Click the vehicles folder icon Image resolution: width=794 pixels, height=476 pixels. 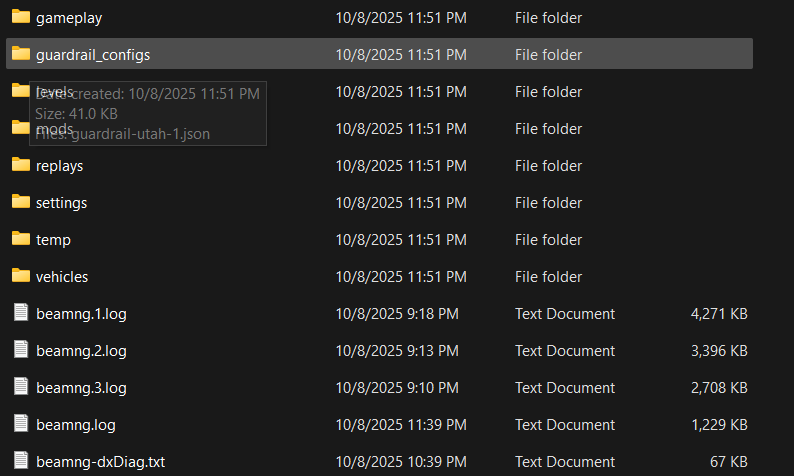tap(21, 276)
